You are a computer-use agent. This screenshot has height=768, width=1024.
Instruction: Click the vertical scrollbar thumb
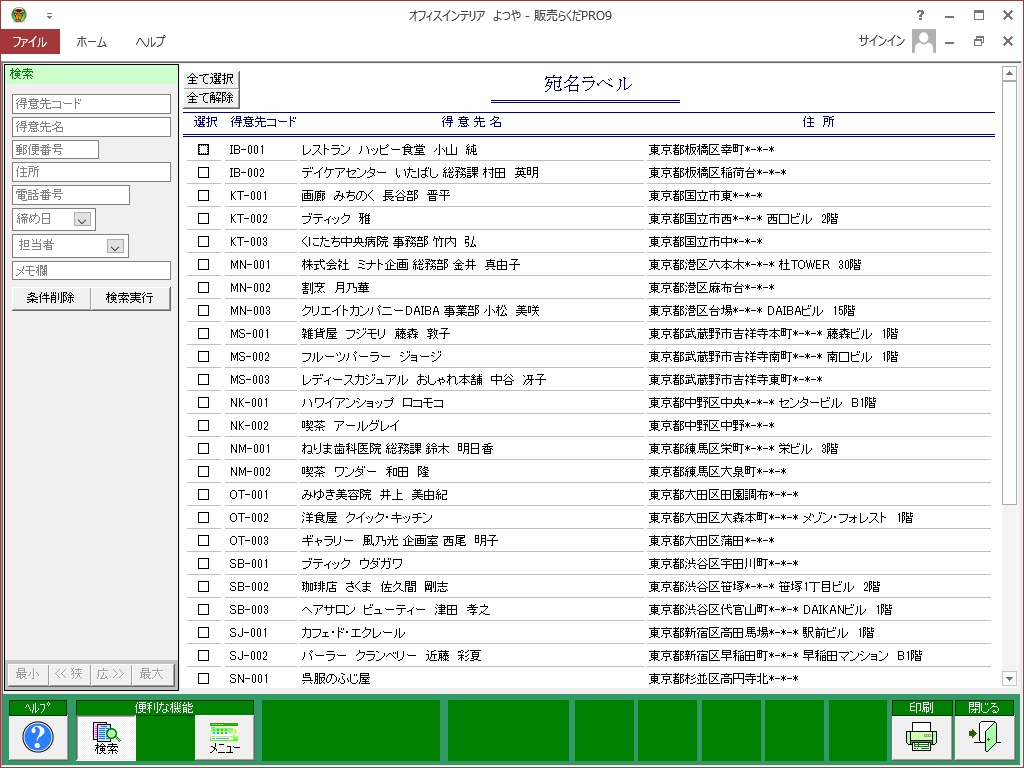click(x=1009, y=293)
